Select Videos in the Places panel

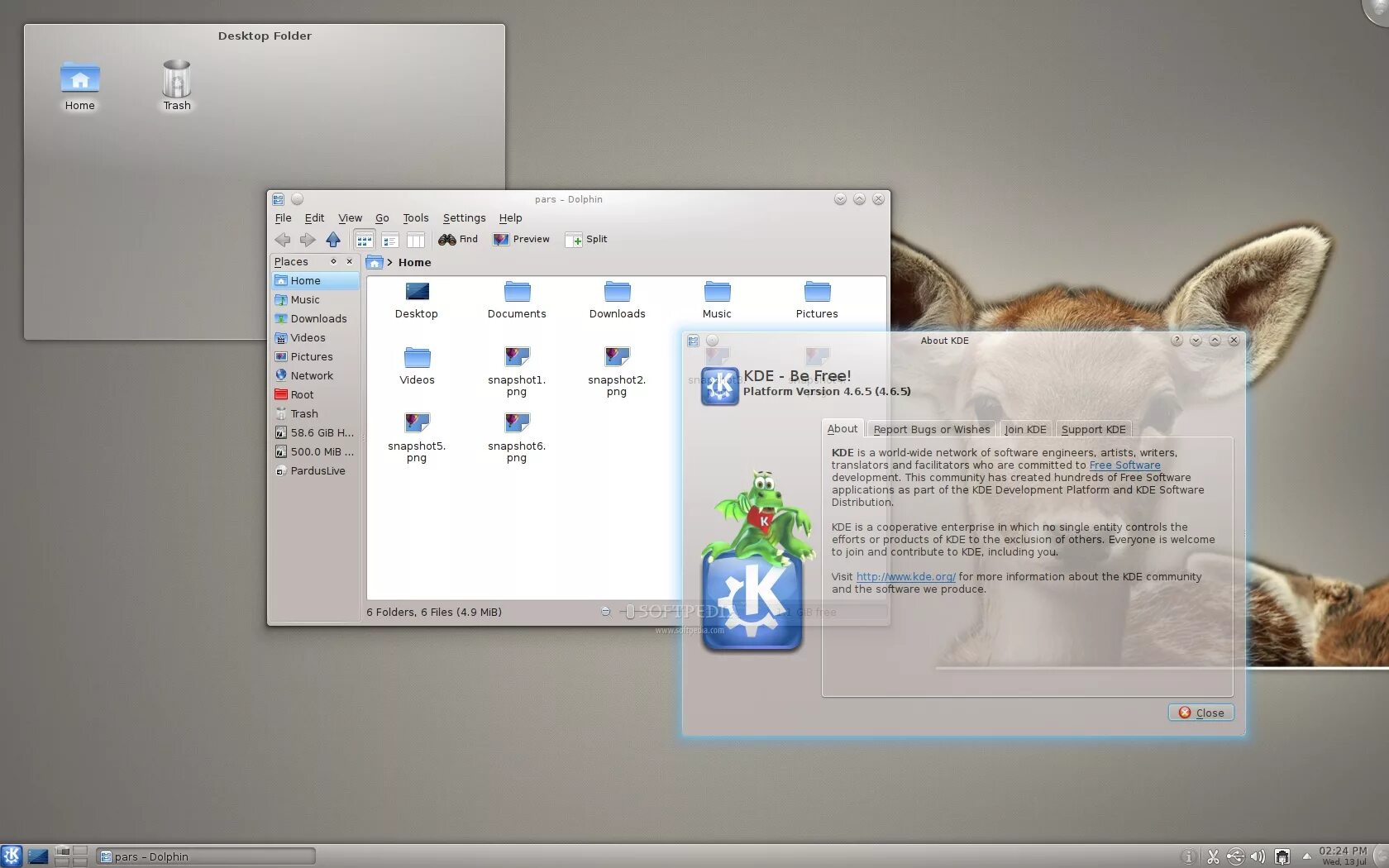click(x=315, y=338)
